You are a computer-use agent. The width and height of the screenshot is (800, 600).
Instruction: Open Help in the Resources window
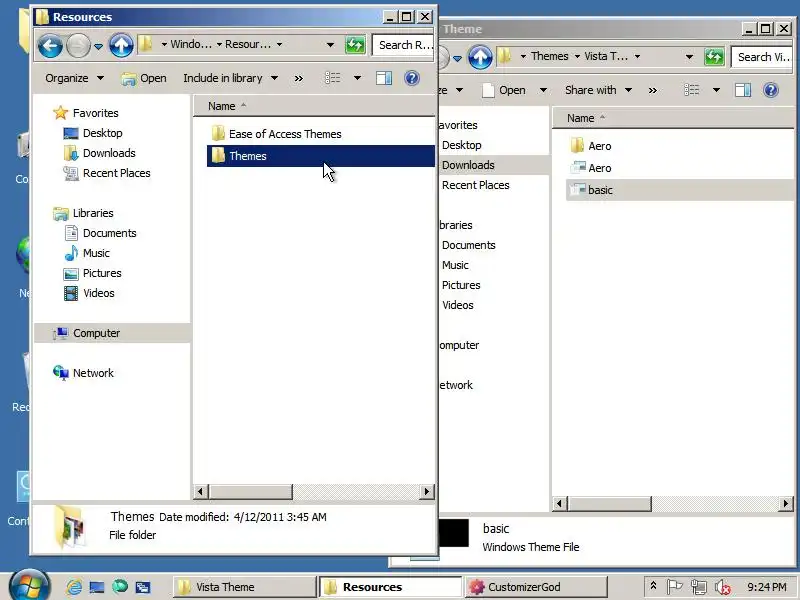412,78
